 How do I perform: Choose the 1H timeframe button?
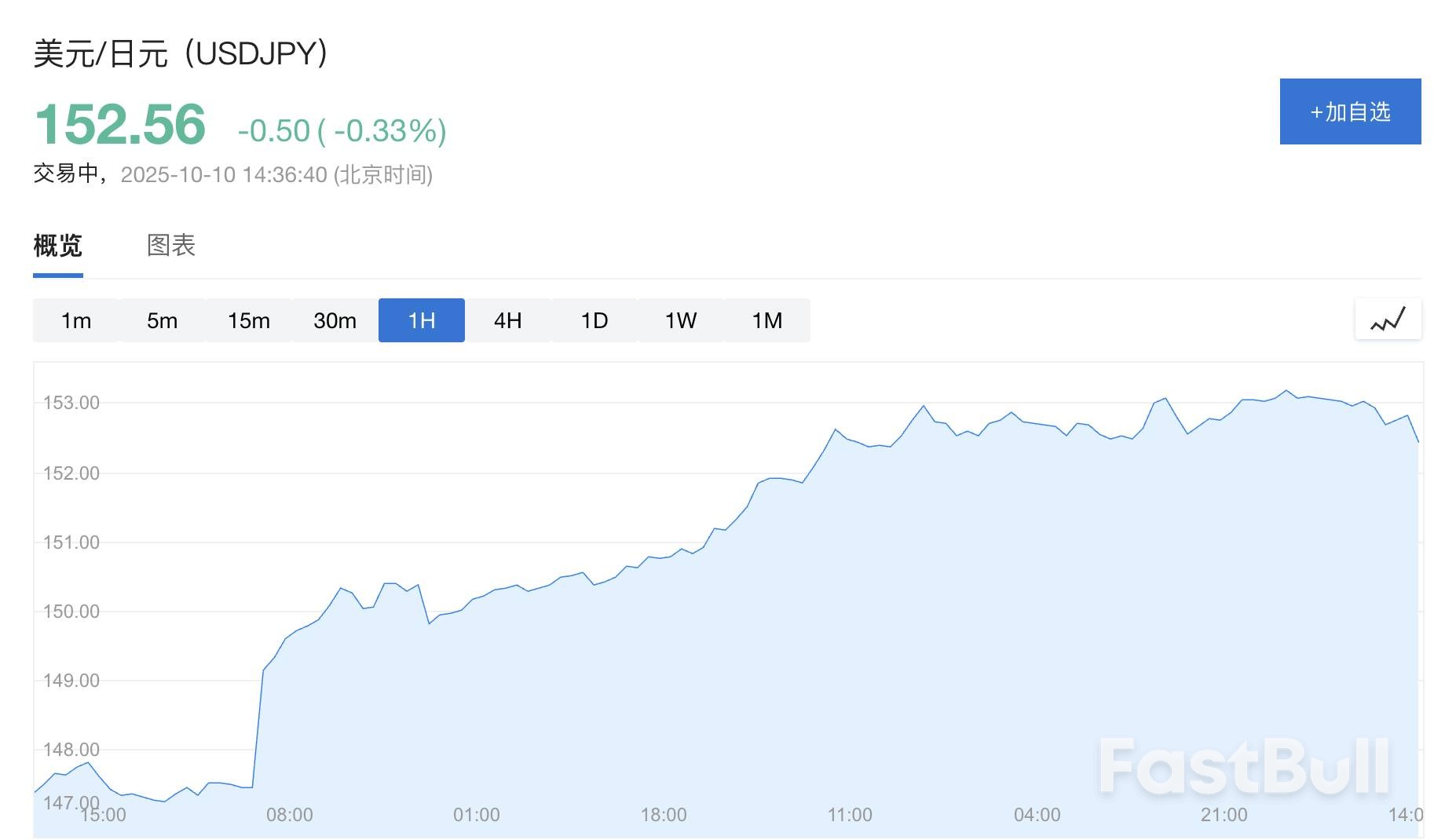click(422, 320)
